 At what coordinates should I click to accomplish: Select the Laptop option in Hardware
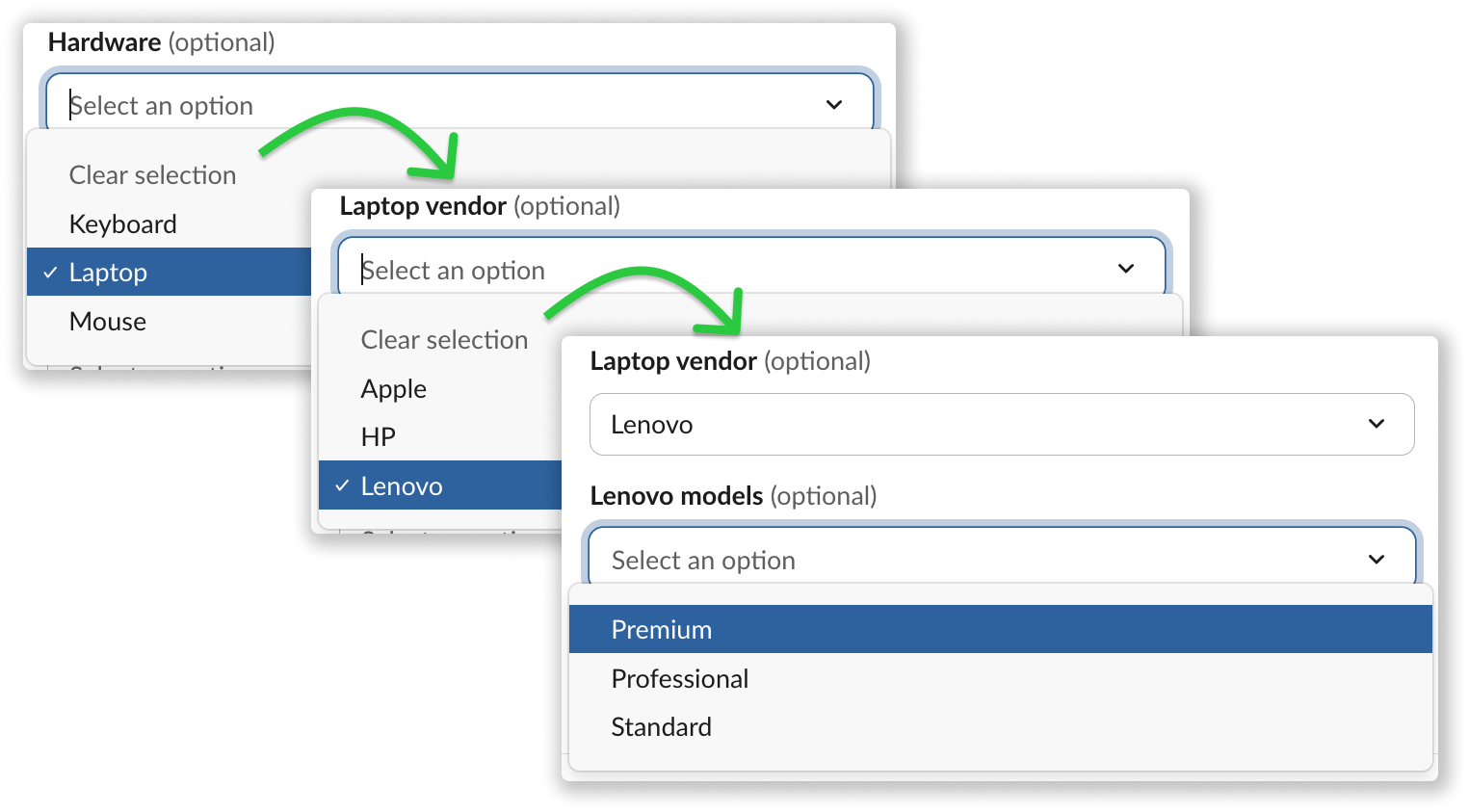coord(169,272)
